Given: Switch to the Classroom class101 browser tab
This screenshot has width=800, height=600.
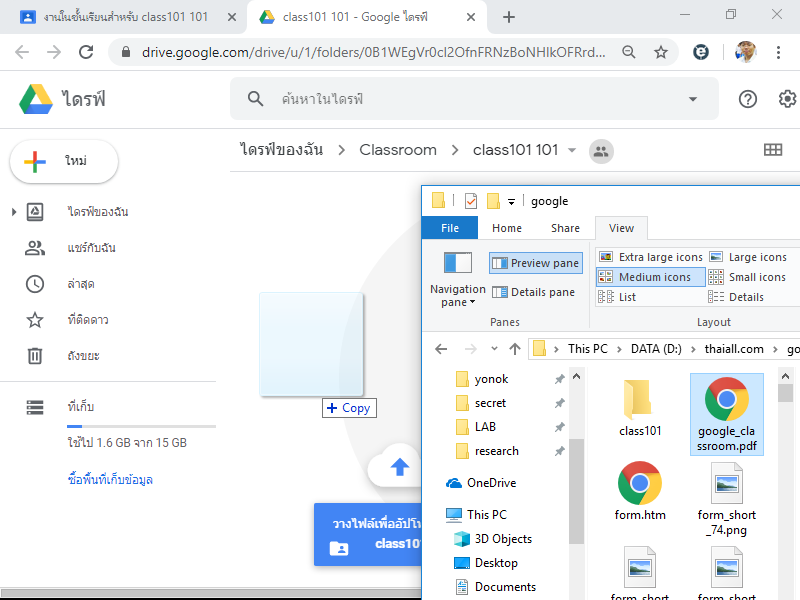Looking at the screenshot, I should pos(124,17).
